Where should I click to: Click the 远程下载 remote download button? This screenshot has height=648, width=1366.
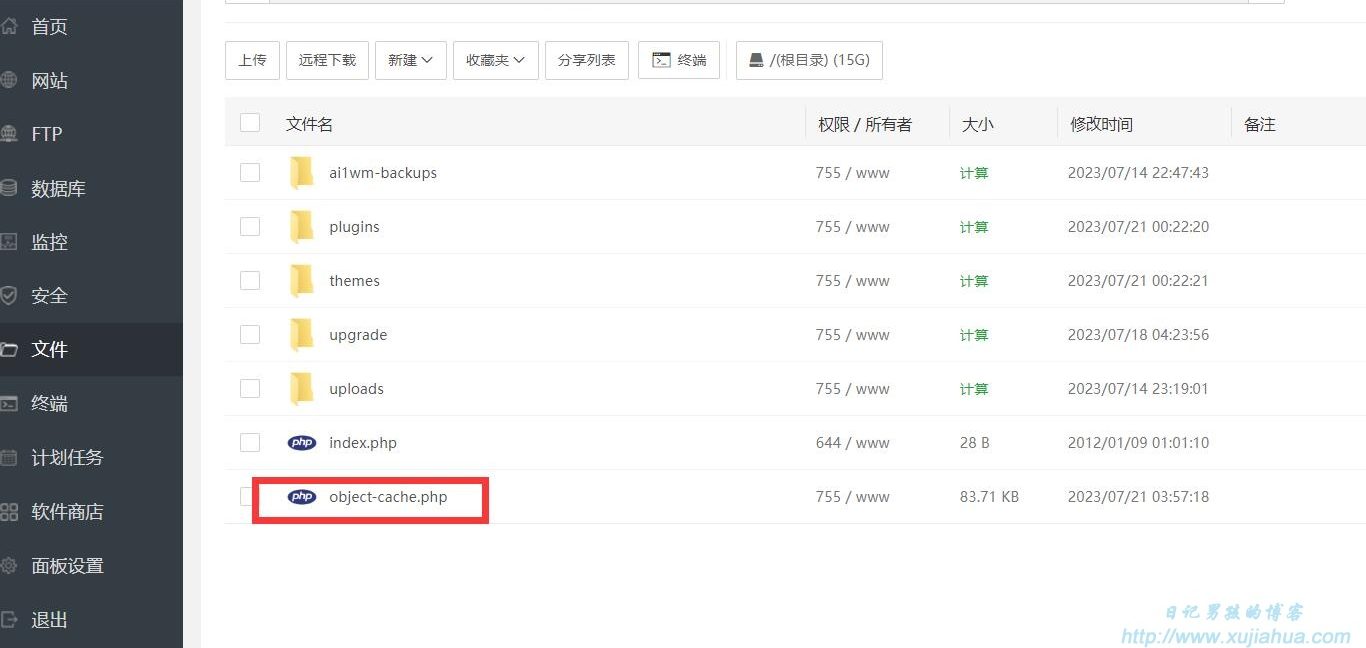click(x=327, y=60)
